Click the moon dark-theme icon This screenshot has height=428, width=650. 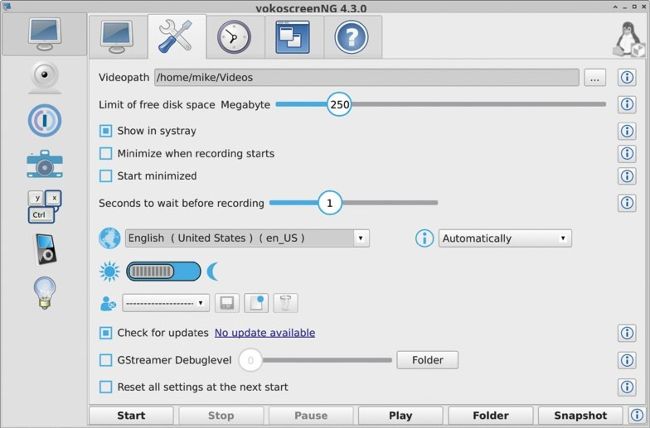click(x=213, y=272)
